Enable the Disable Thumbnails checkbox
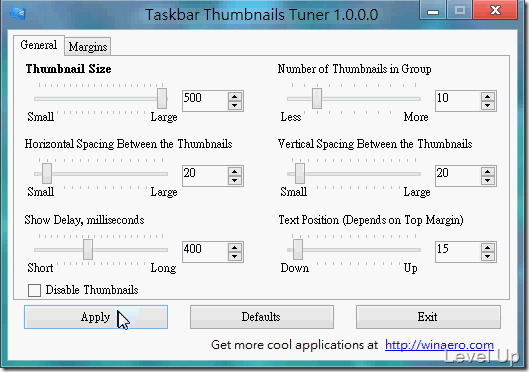 (x=34, y=290)
